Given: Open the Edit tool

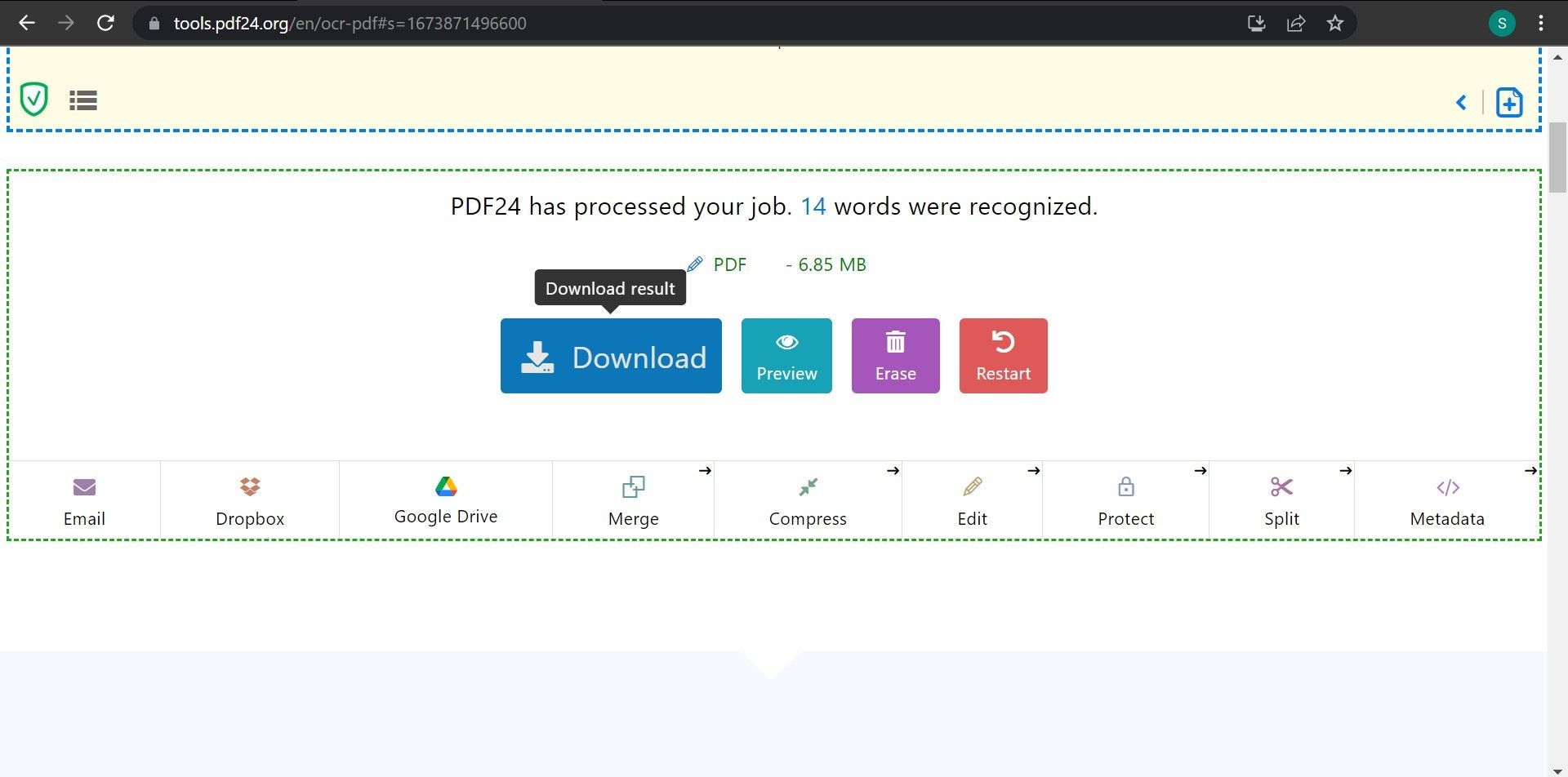Looking at the screenshot, I should [x=972, y=499].
